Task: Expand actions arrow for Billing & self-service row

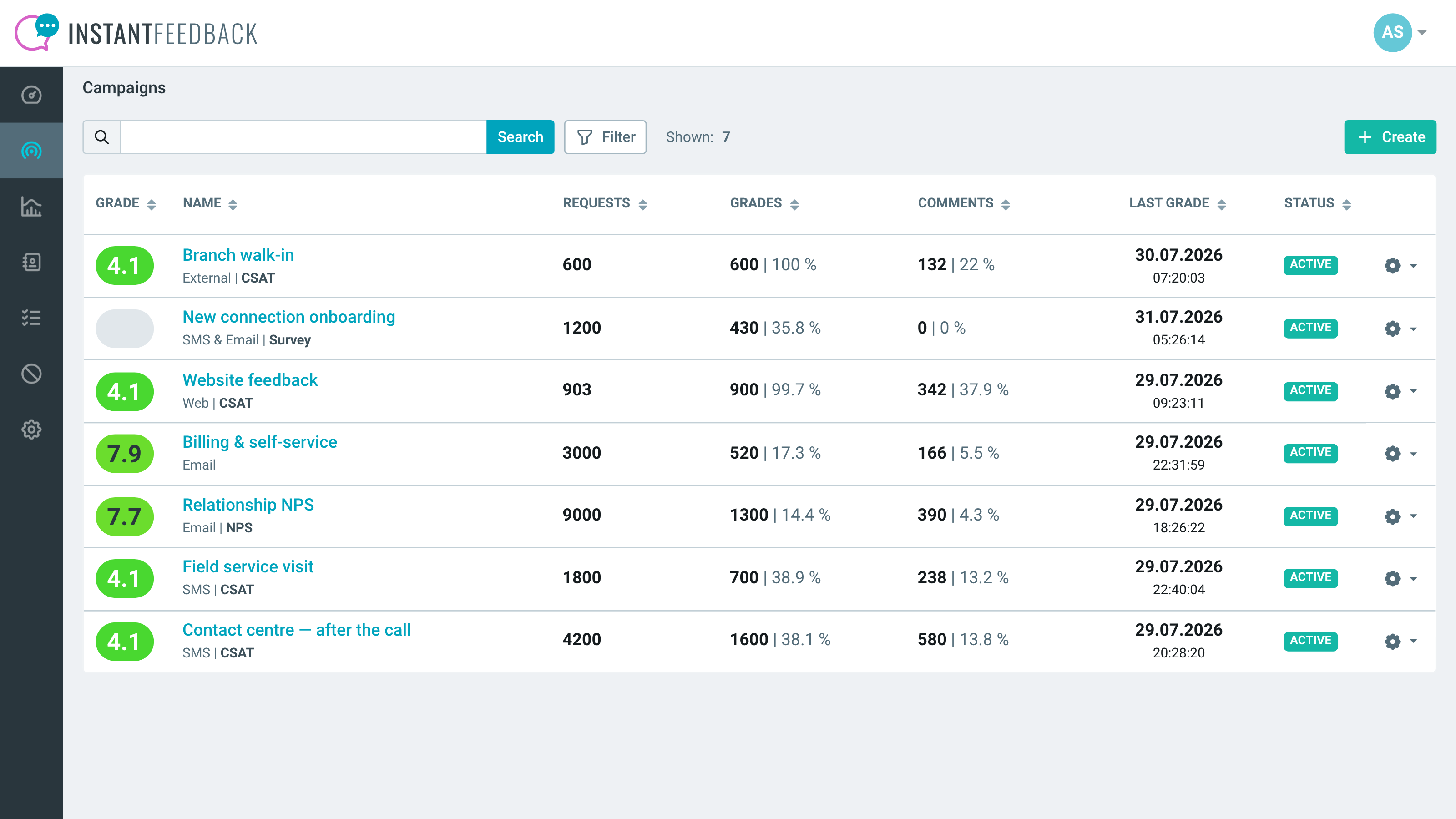Action: 1414,453
